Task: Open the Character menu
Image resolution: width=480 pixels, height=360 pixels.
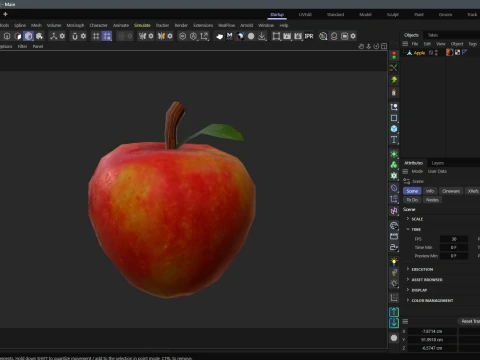Action: (x=98, y=25)
